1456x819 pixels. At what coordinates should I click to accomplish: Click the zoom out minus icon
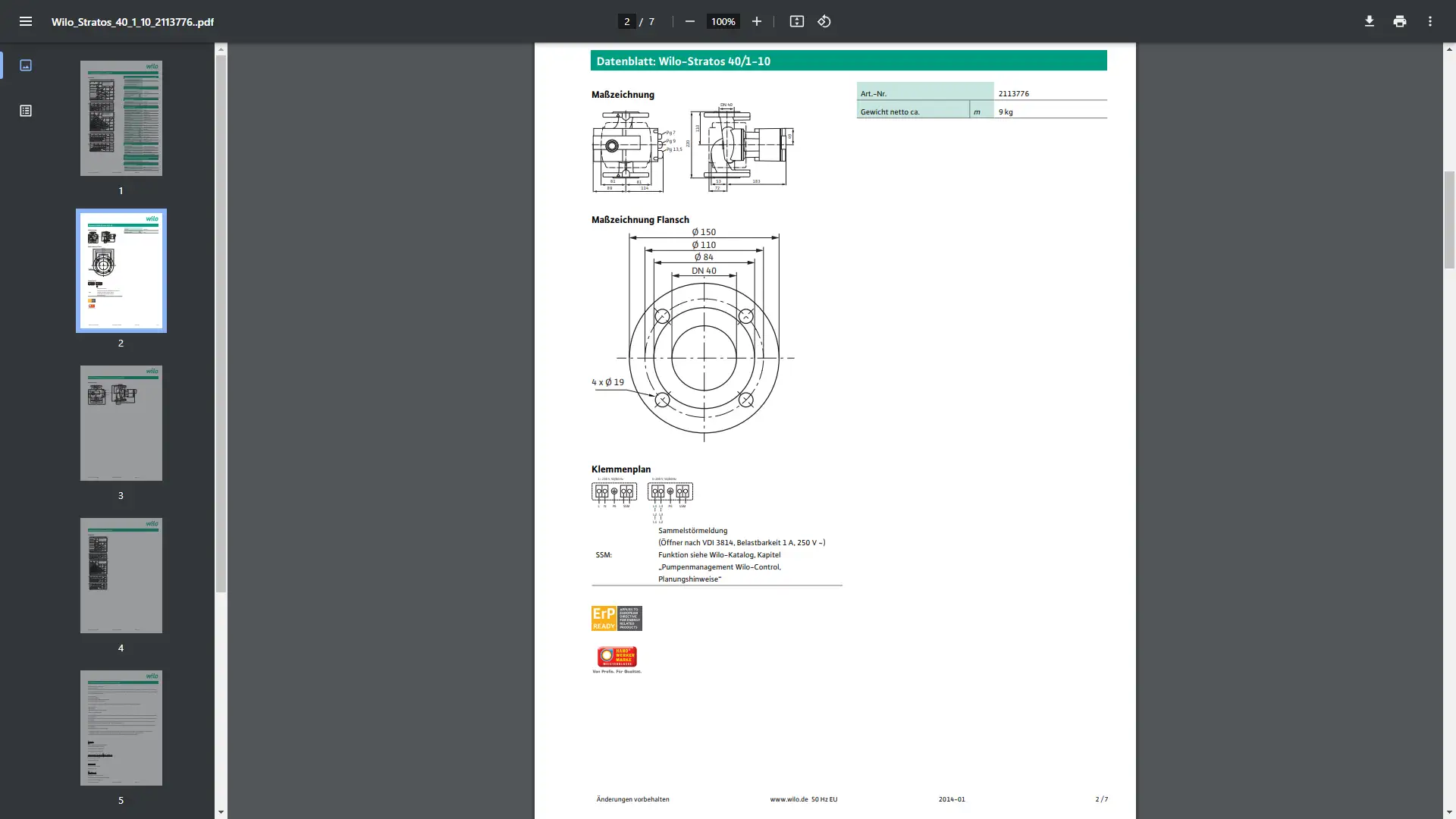tap(689, 21)
